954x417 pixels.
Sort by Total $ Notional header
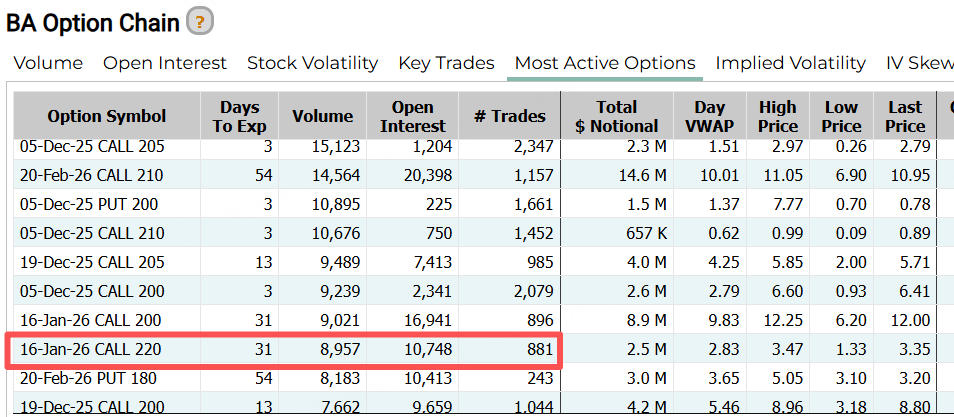616,117
